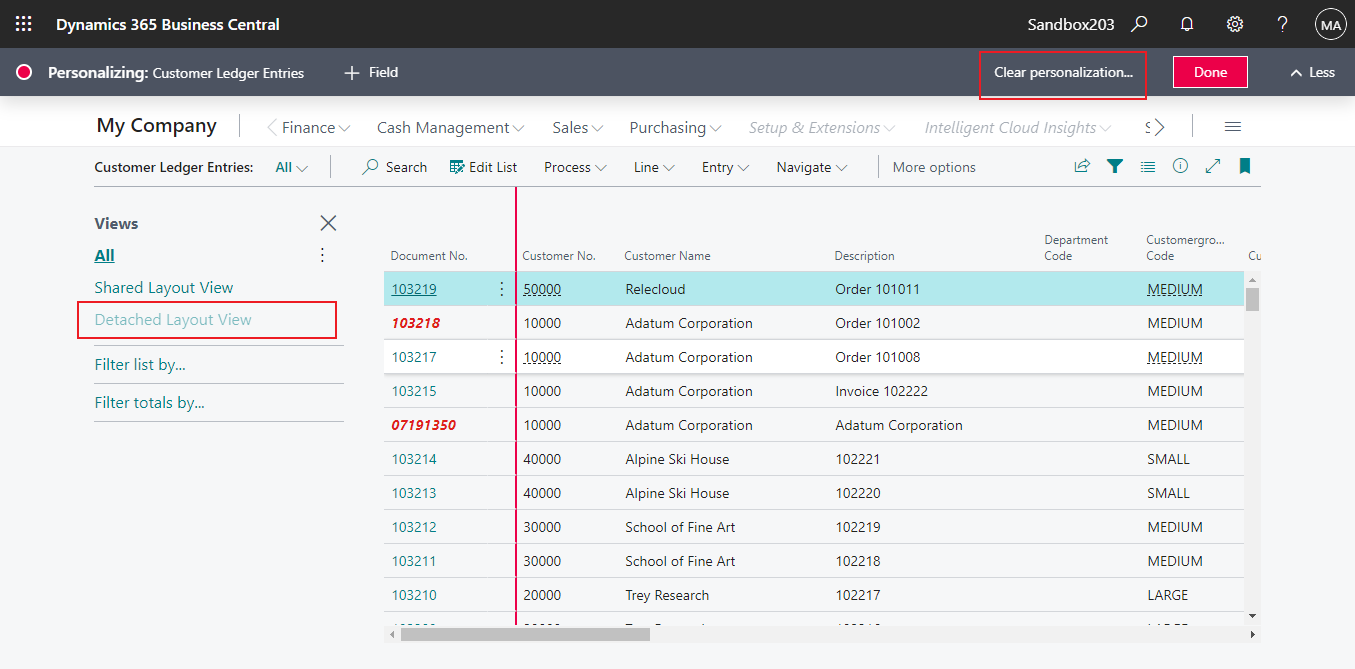This screenshot has width=1355, height=669.
Task: Enter focus mode with the diagonal arrows icon
Action: click(x=1212, y=166)
